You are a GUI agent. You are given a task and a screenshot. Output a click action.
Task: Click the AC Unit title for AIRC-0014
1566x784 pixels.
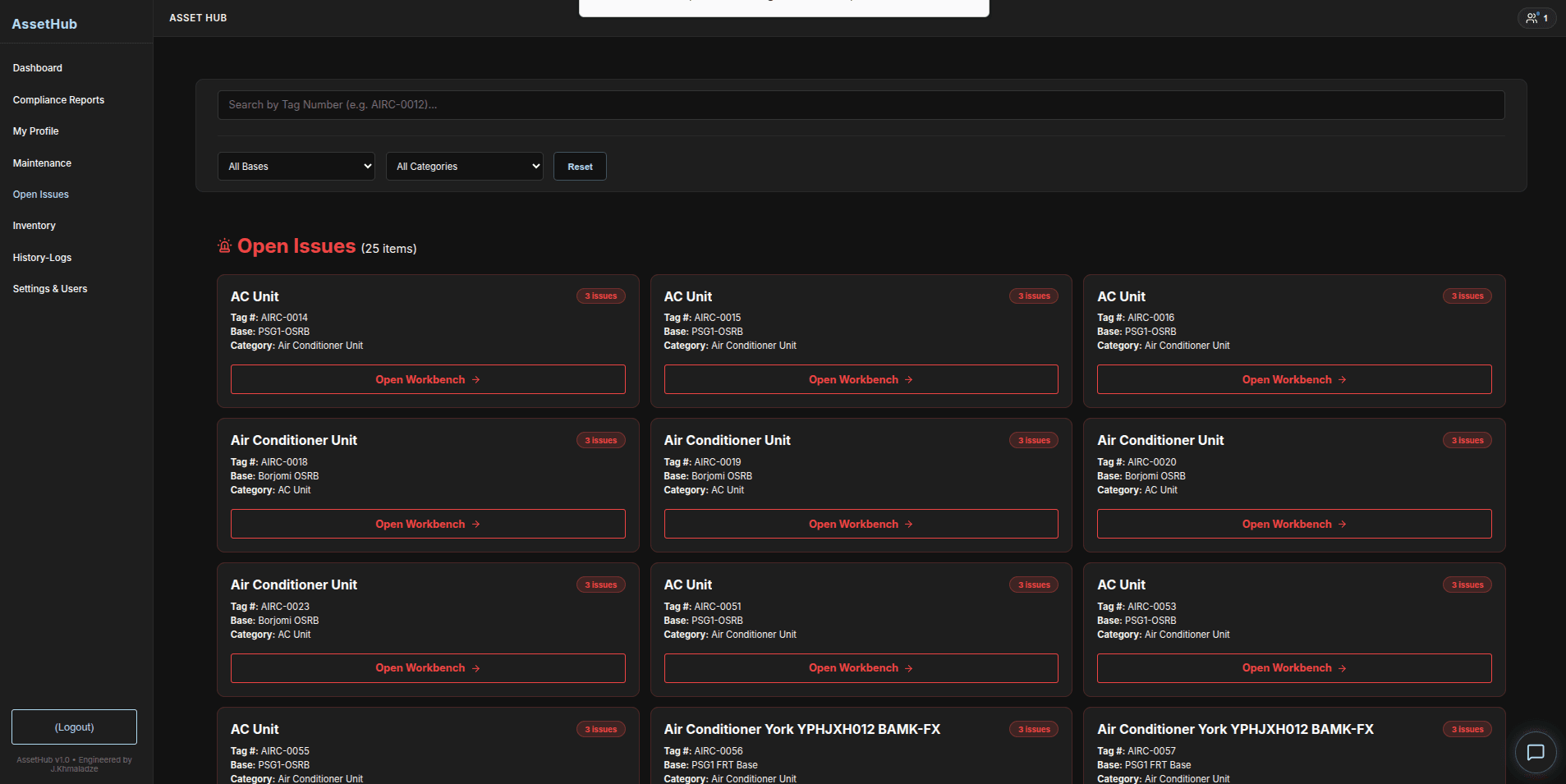(255, 296)
